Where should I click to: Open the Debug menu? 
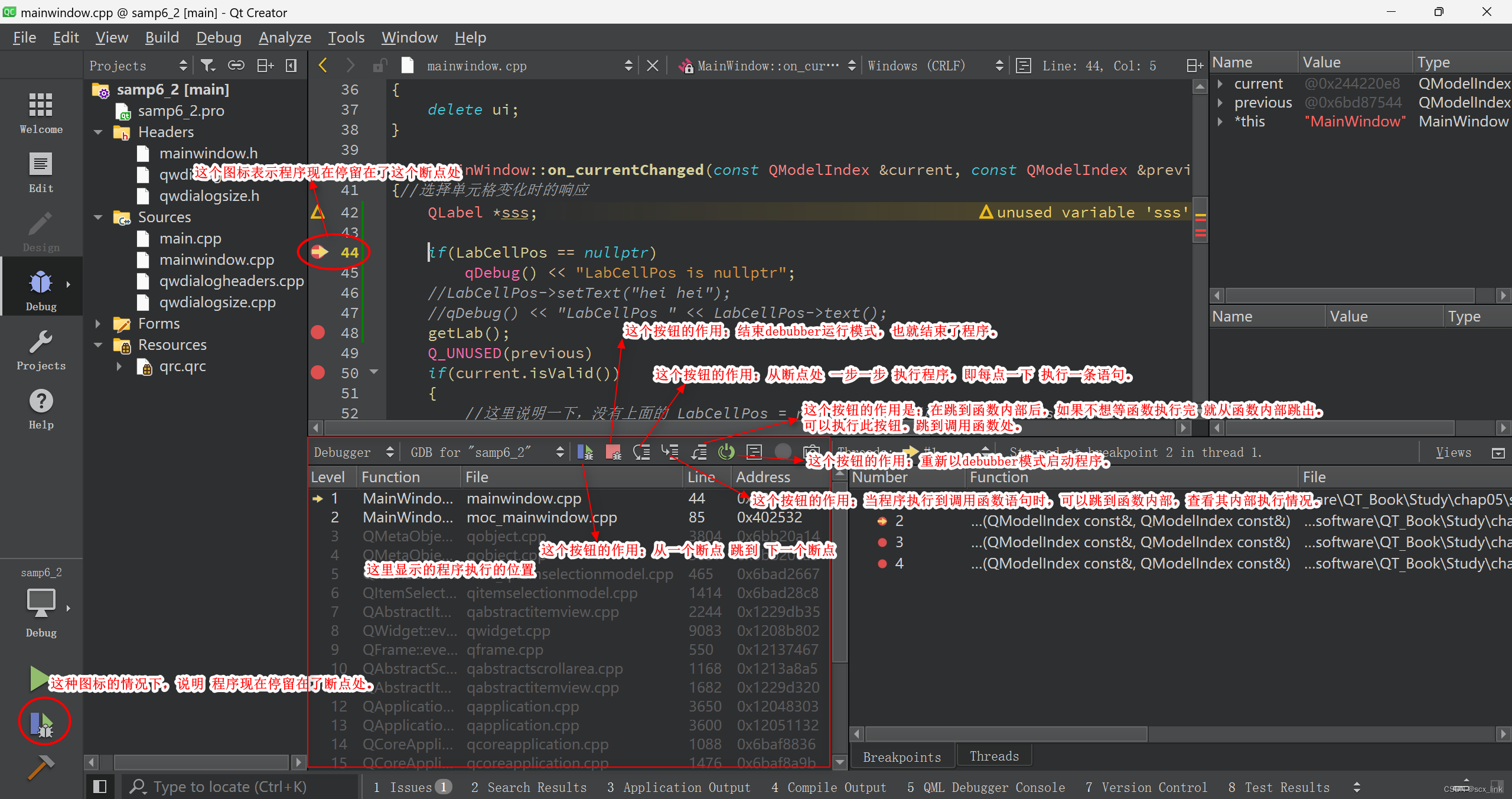218,37
